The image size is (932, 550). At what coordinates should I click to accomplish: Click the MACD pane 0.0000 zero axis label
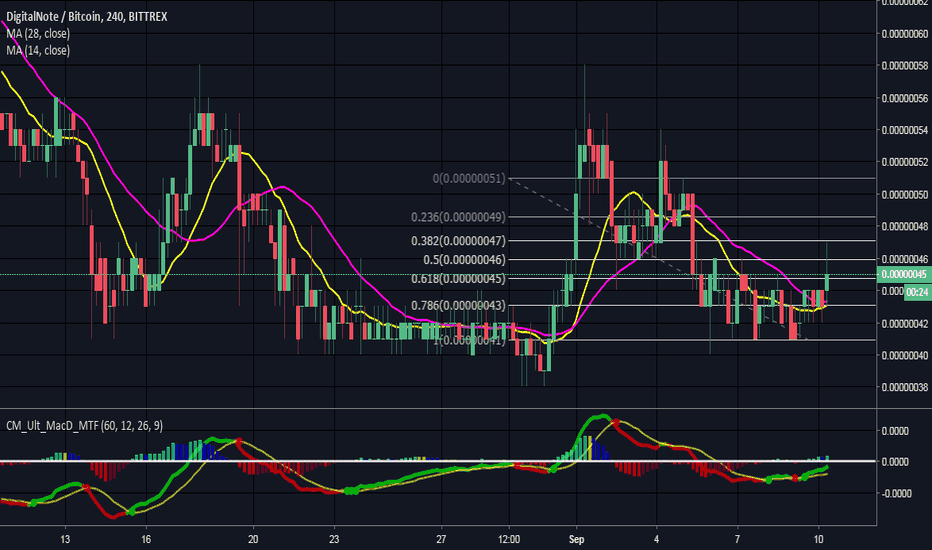(x=895, y=461)
